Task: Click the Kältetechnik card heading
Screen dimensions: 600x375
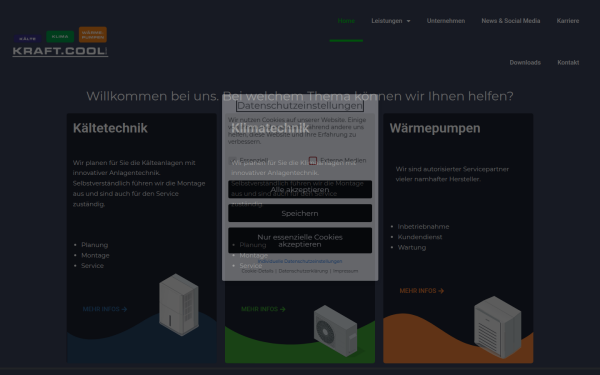Action: coord(110,128)
